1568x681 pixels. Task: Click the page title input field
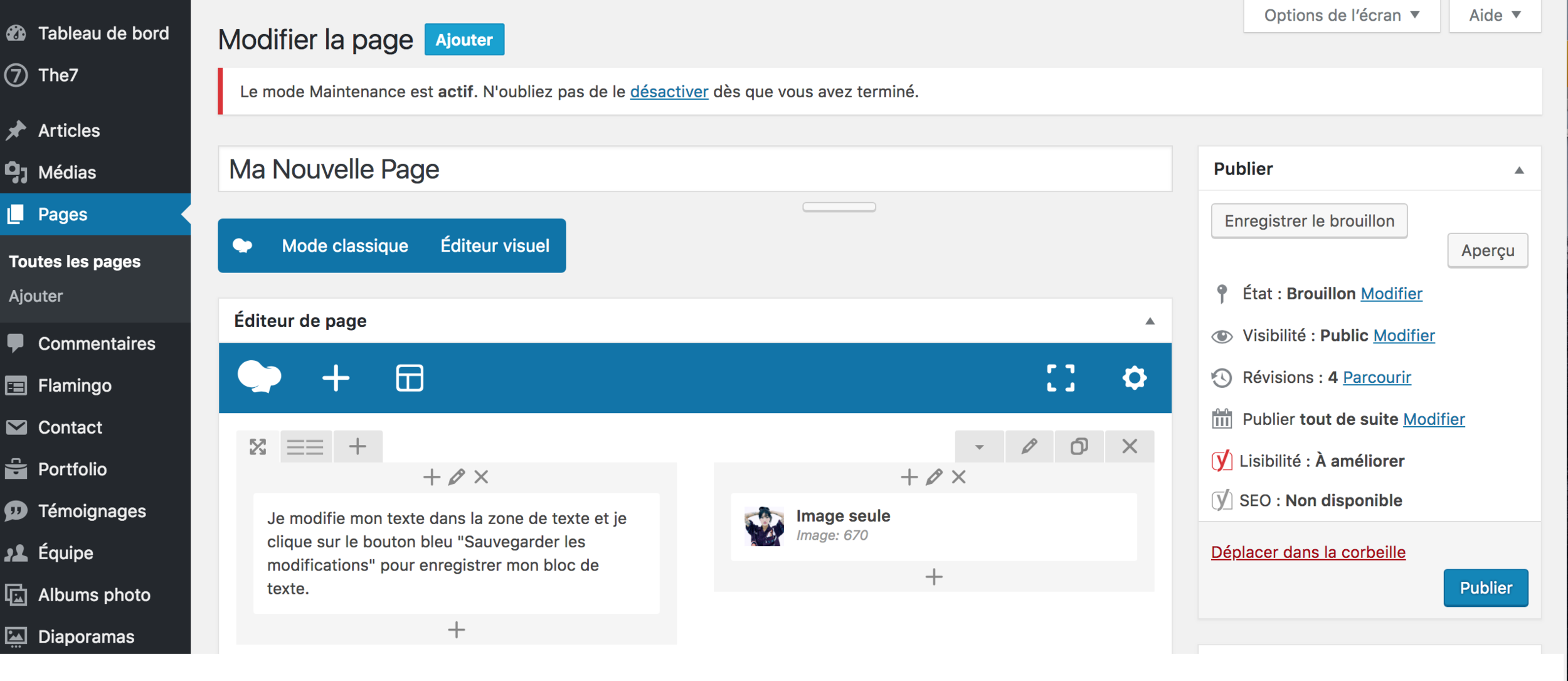coord(694,169)
